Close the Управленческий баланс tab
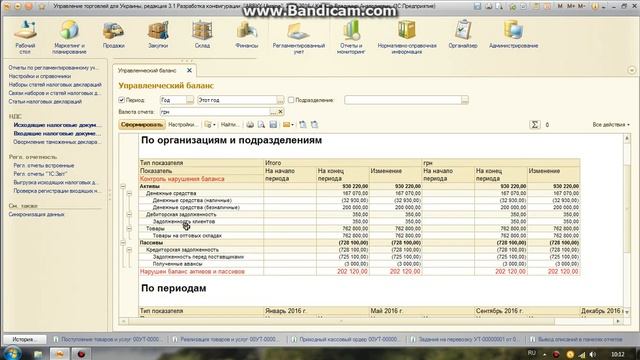The image size is (640, 360). click(189, 70)
